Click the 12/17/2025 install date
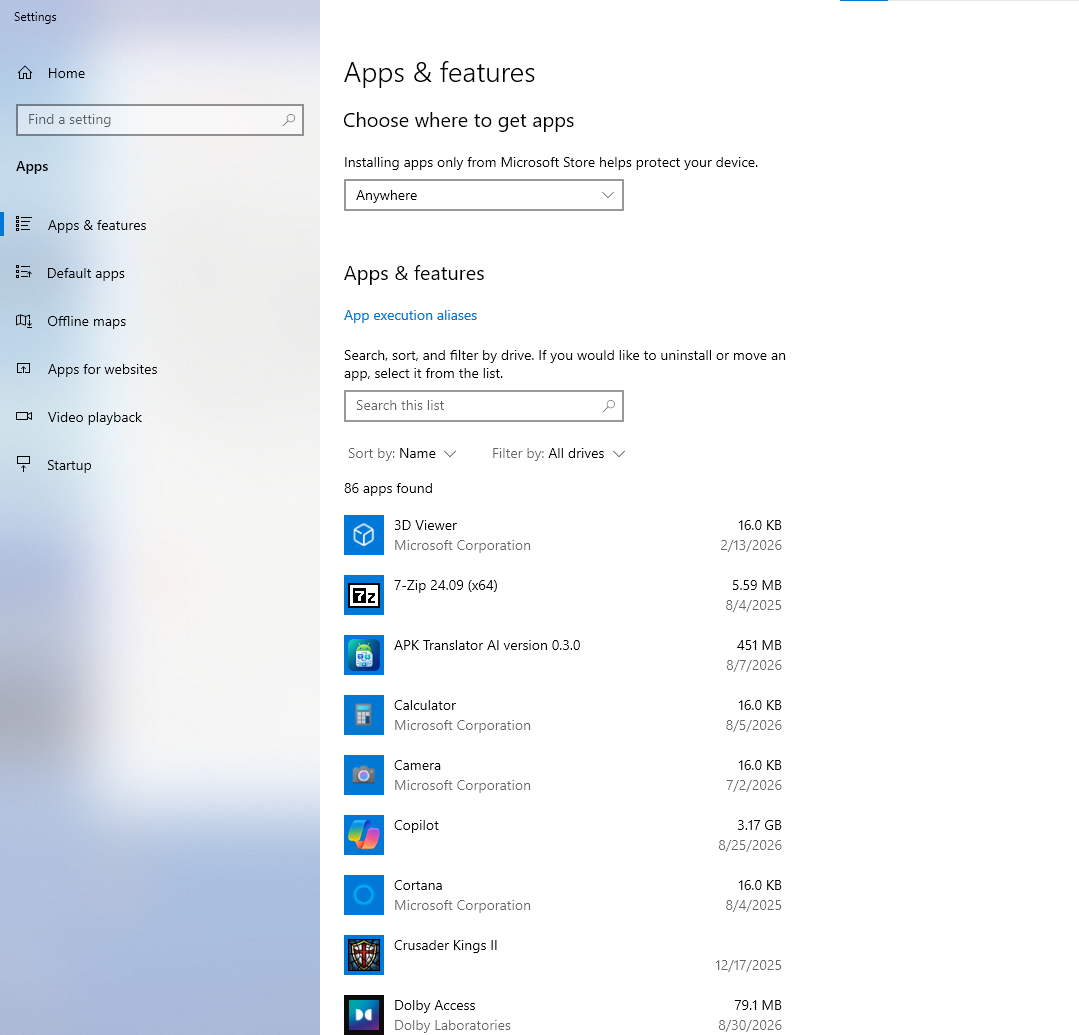The height and width of the screenshot is (1035, 1079). [x=748, y=965]
